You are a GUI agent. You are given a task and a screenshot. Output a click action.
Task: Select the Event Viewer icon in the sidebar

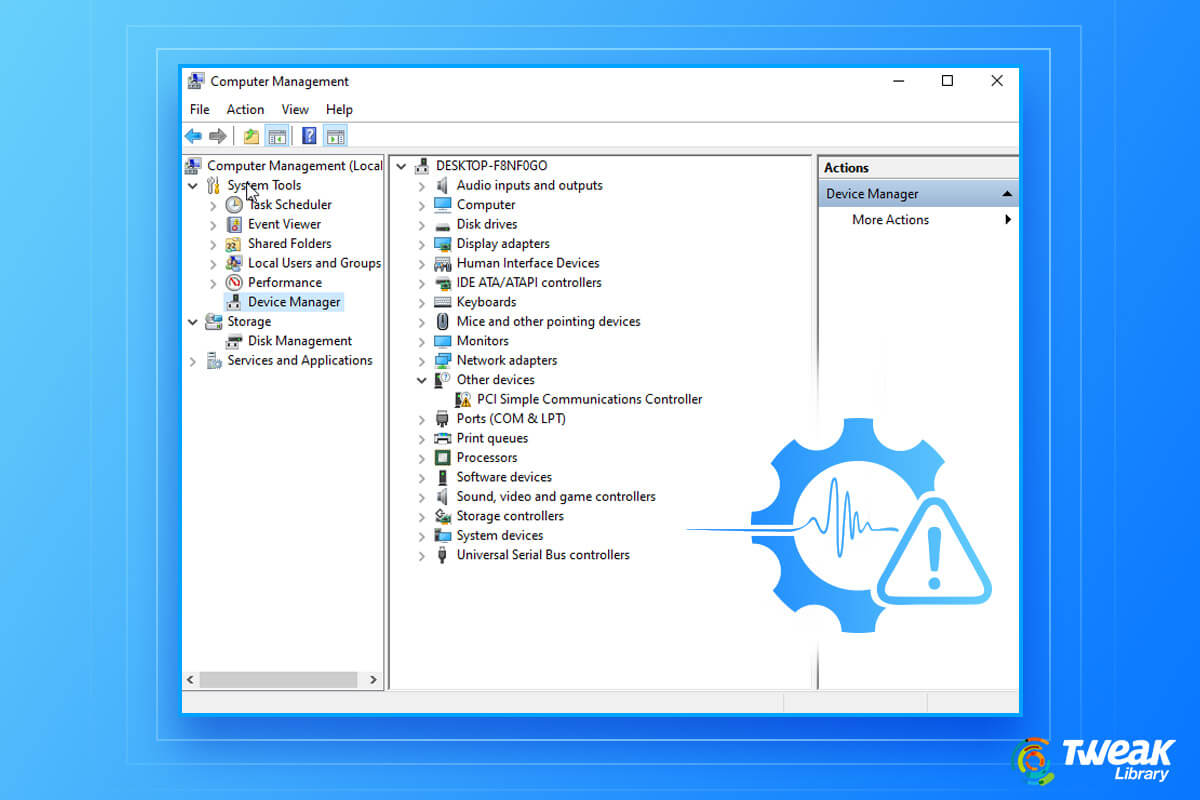[232, 224]
